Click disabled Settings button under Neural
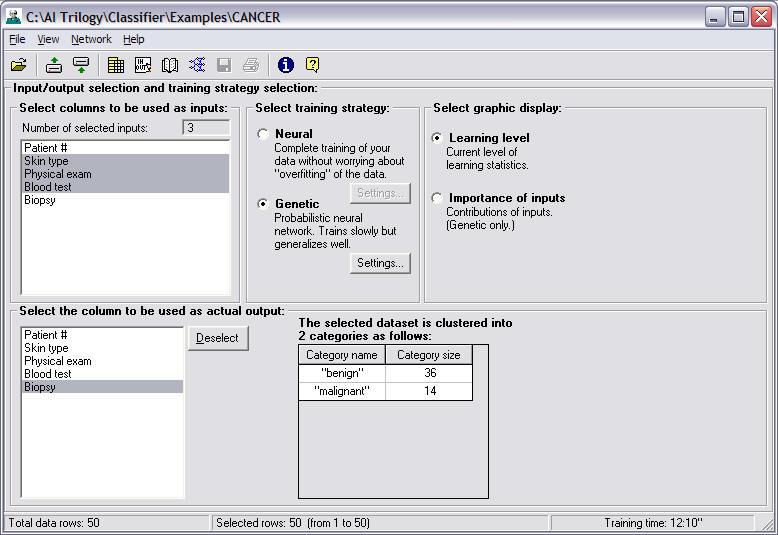Screen dimensions: 778x535 pos(380,193)
